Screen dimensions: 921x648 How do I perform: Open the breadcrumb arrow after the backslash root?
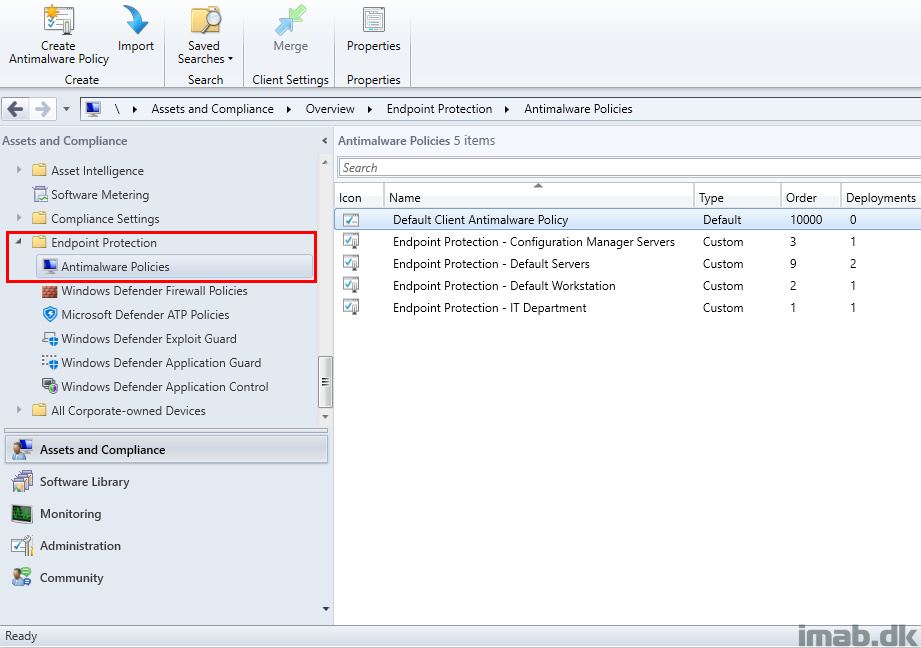pyautogui.click(x=135, y=109)
